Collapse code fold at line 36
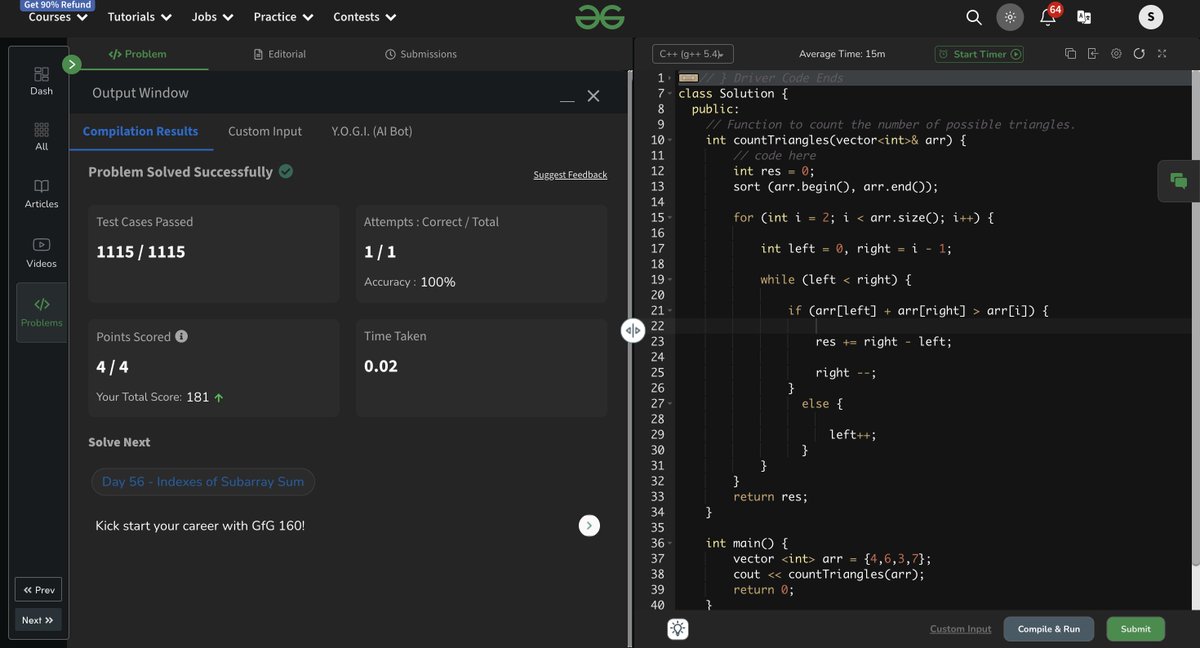This screenshot has height=648, width=1200. coord(670,543)
